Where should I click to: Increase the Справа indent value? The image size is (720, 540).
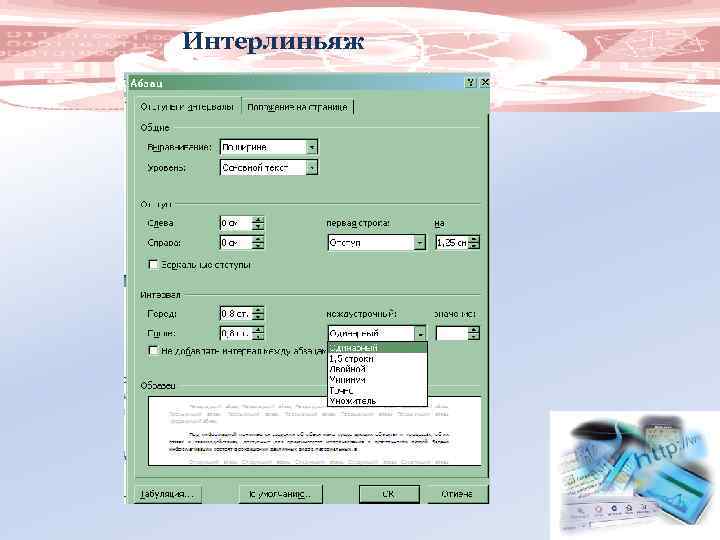[258, 239]
